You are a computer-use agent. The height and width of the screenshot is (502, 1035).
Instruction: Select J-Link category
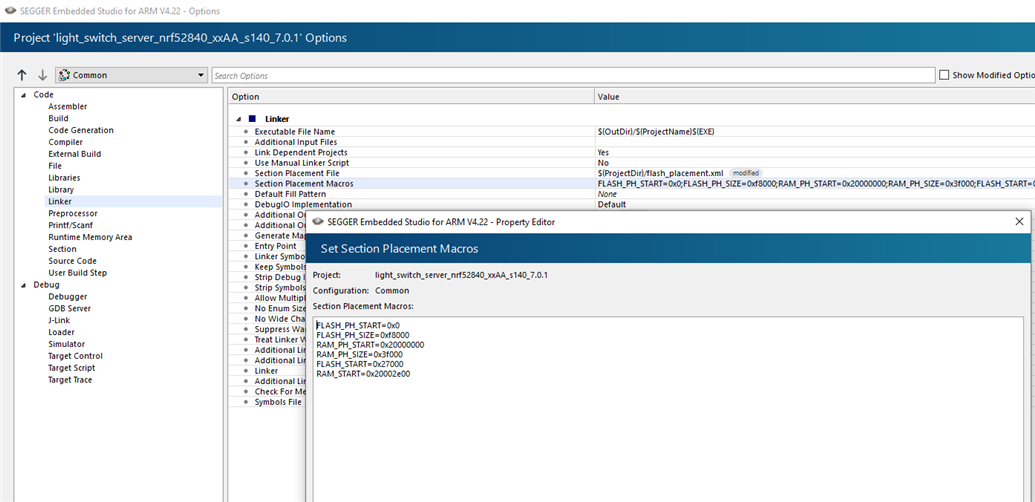point(59,320)
